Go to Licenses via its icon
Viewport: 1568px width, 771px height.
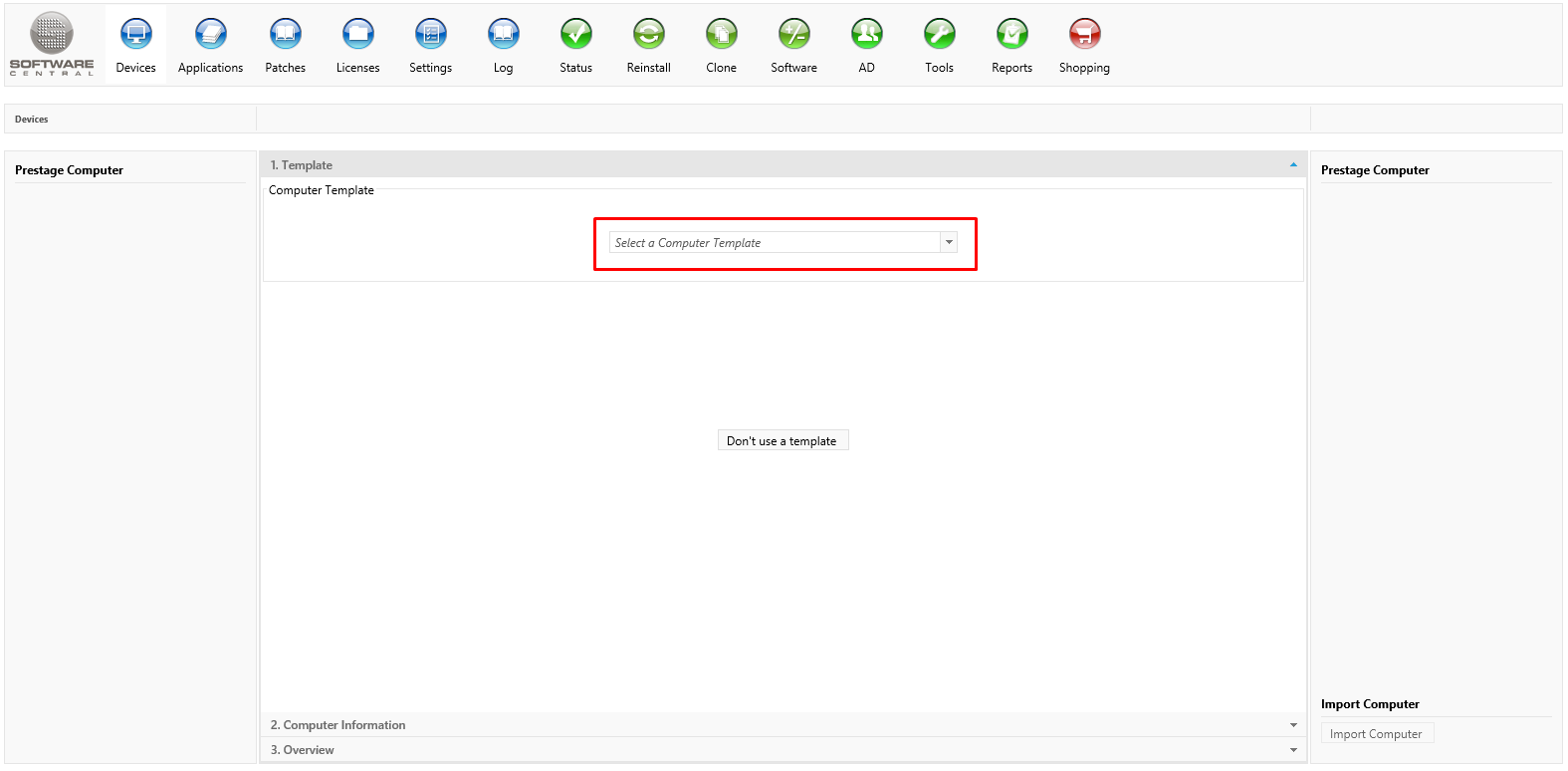coord(357,35)
